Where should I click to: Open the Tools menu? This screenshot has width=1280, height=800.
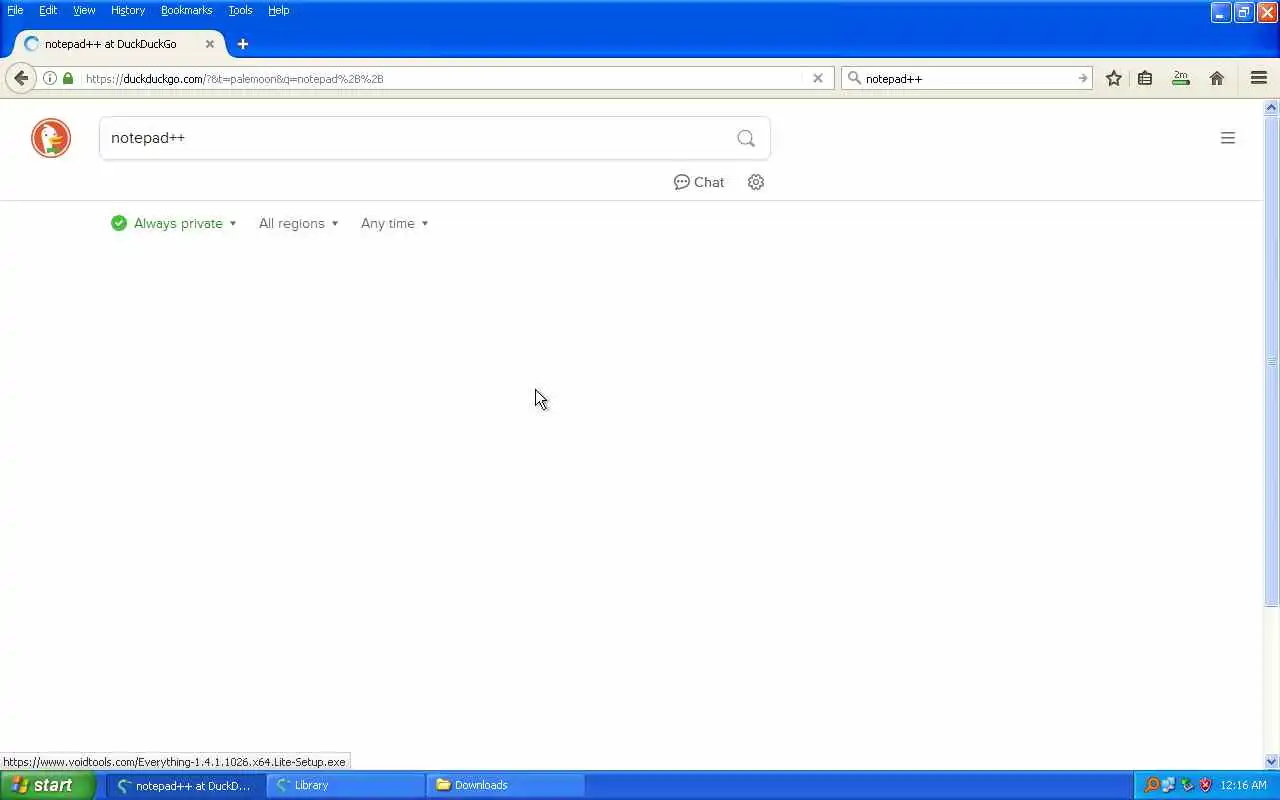pos(240,10)
